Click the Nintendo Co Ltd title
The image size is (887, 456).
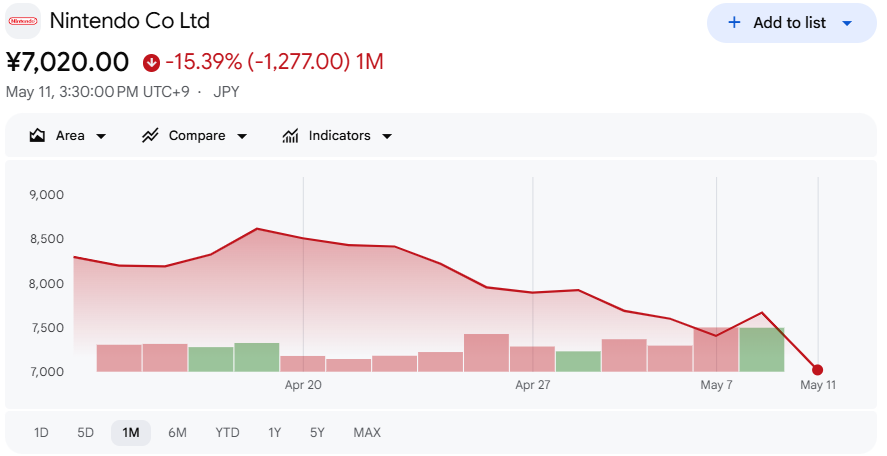tap(130, 21)
